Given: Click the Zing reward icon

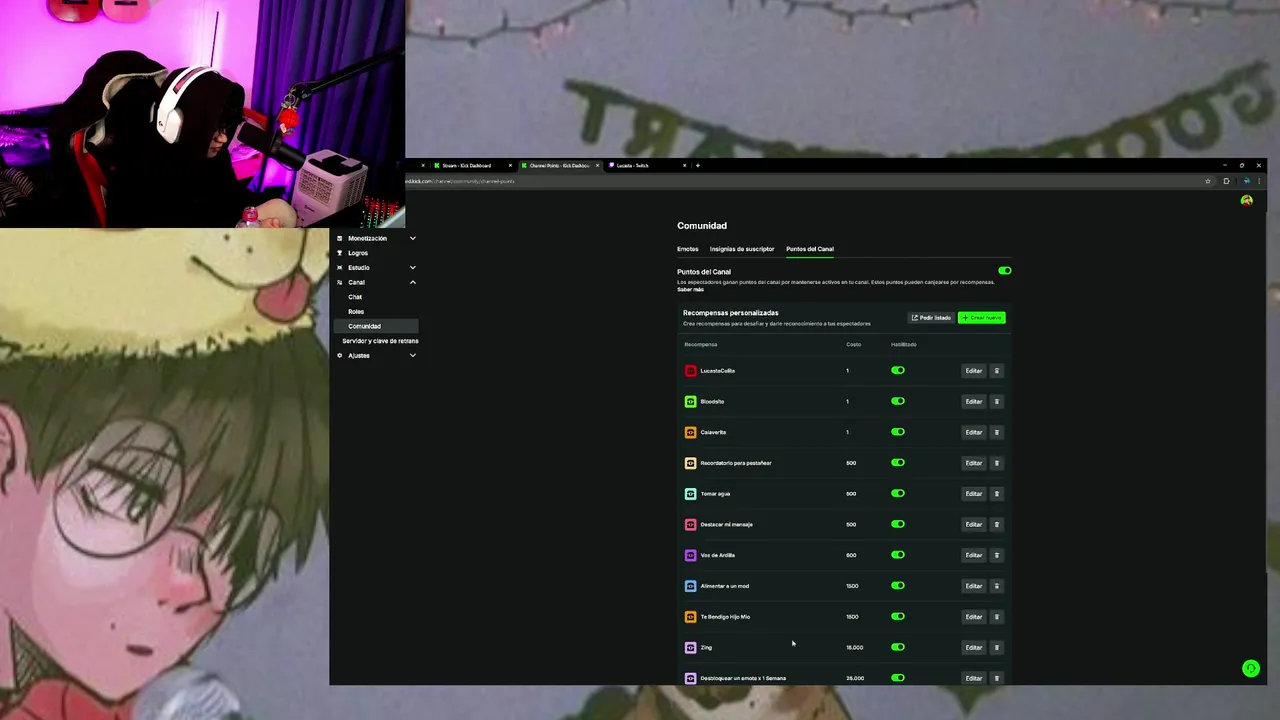Looking at the screenshot, I should point(690,648).
